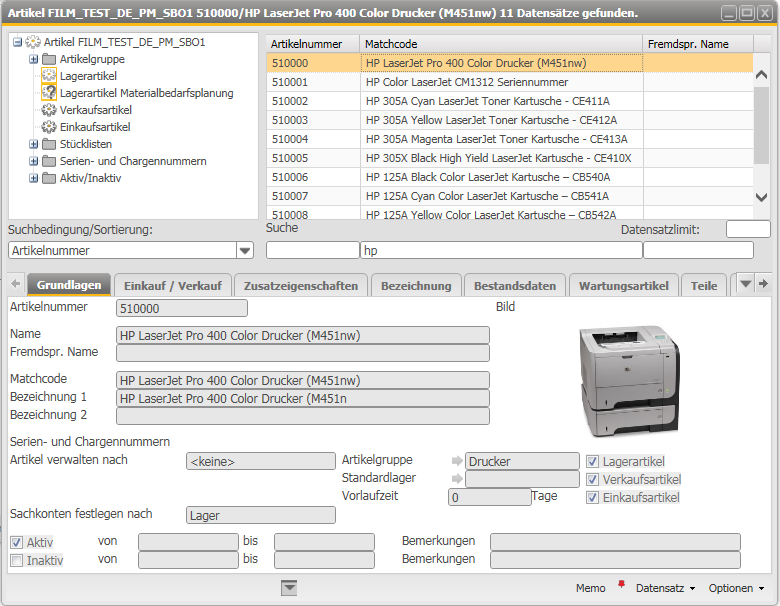Click the Memo button
The width and height of the screenshot is (780, 606).
click(590, 588)
